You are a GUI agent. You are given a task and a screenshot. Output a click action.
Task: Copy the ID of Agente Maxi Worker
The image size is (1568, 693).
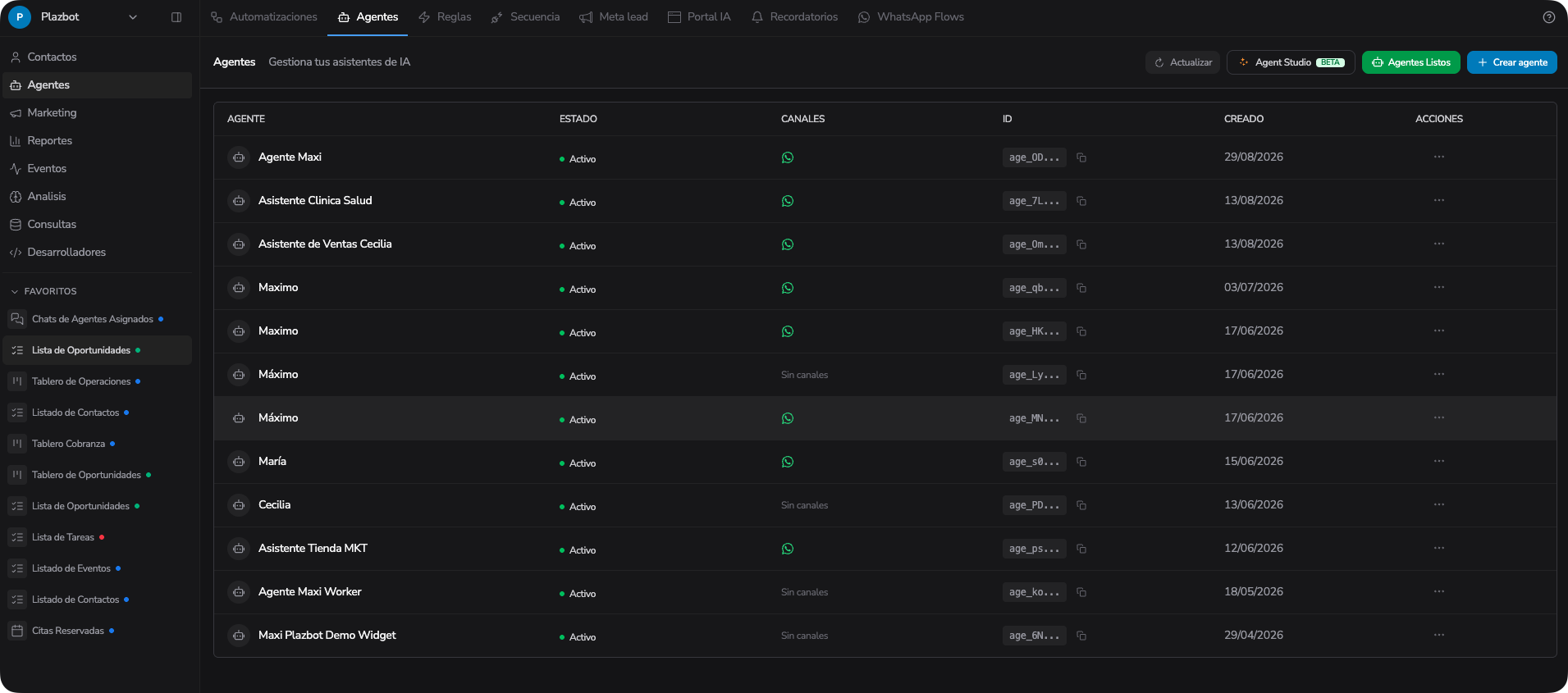pos(1081,592)
